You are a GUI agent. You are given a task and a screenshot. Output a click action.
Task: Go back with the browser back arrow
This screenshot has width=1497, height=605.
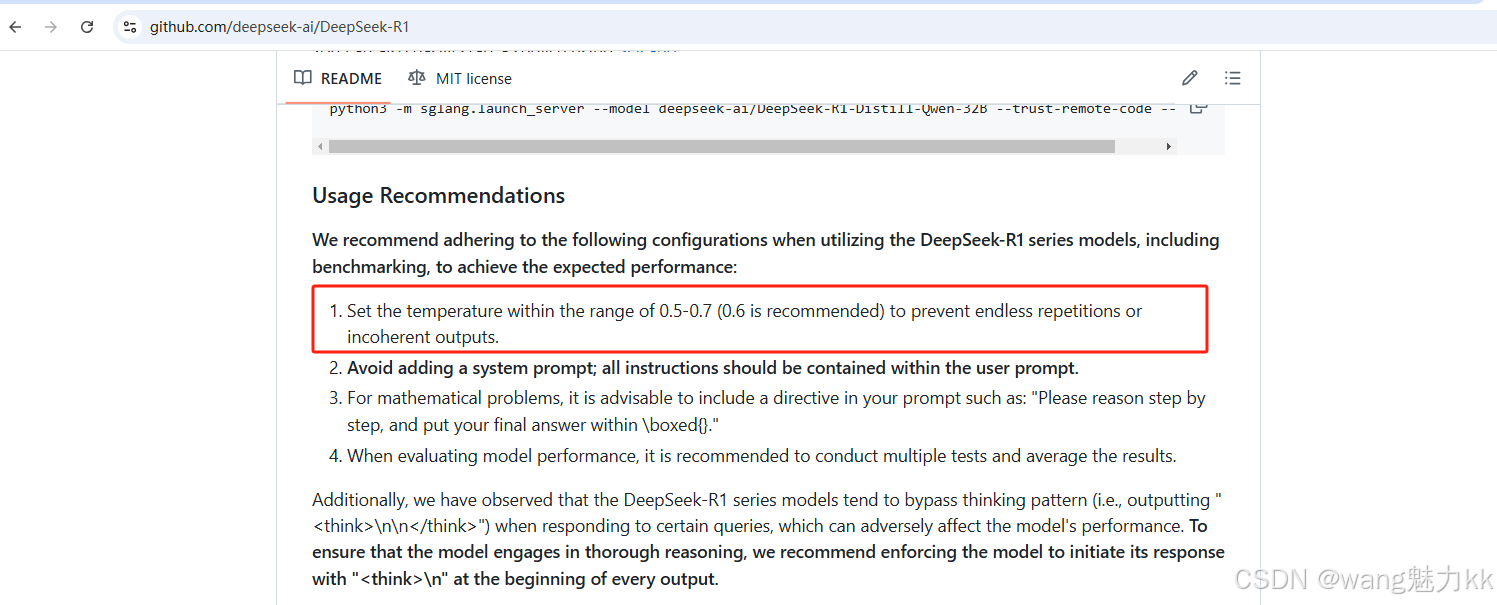coord(16,27)
